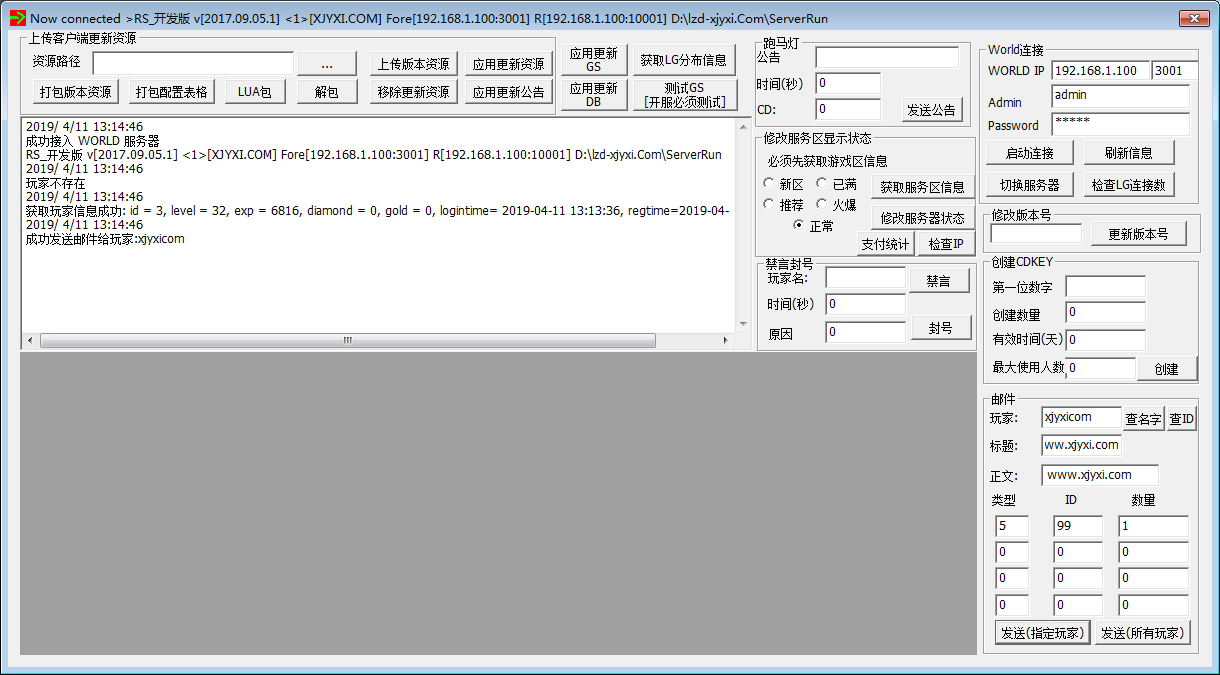Click the 查ID button
This screenshot has width=1220, height=675.
pyautogui.click(x=1181, y=420)
